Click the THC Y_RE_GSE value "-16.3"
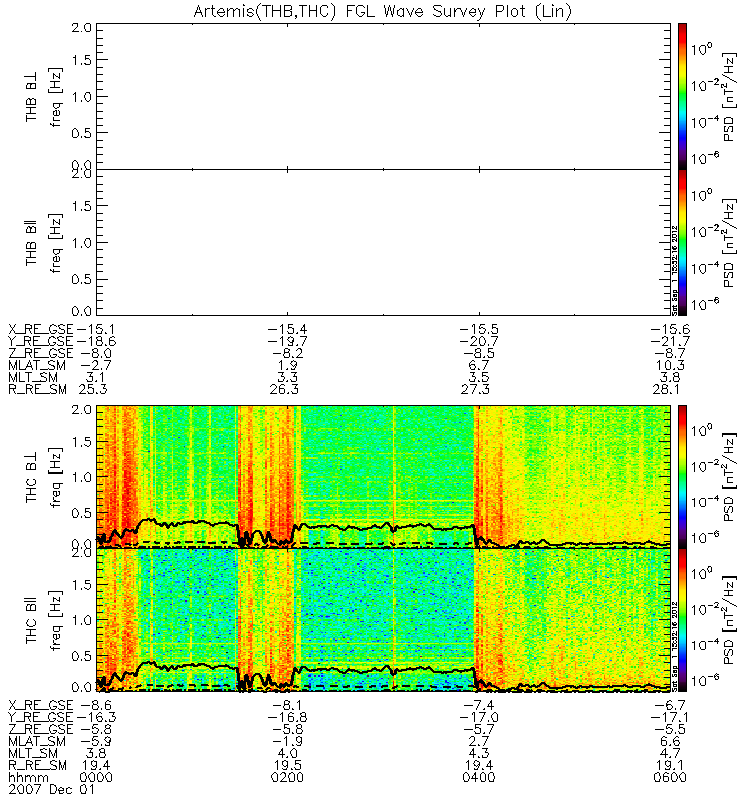 pyautogui.click(x=96, y=717)
